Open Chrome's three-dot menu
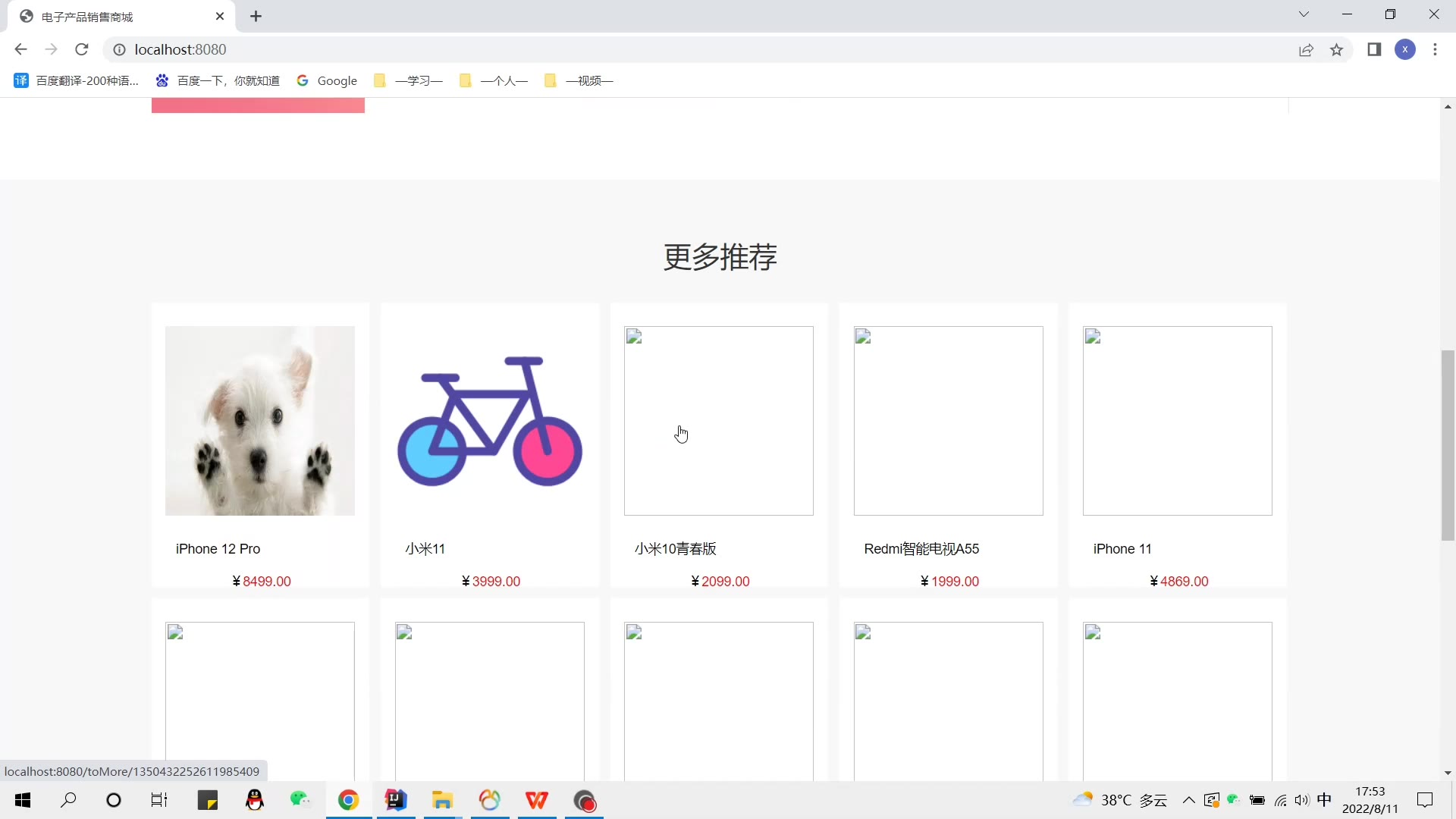Viewport: 1456px width, 819px height. 1435,49
